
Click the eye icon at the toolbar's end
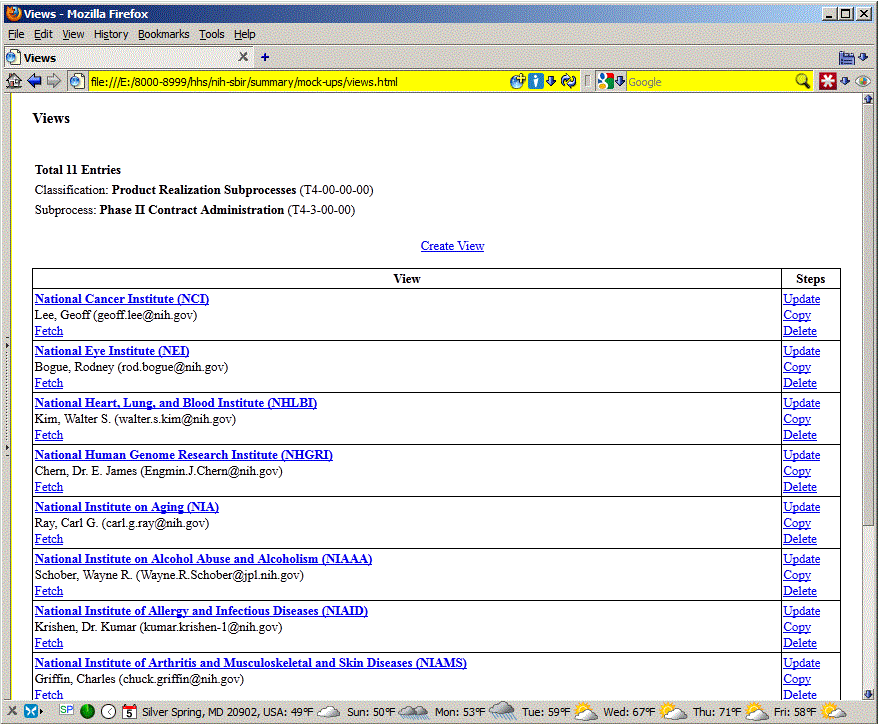pos(863,82)
